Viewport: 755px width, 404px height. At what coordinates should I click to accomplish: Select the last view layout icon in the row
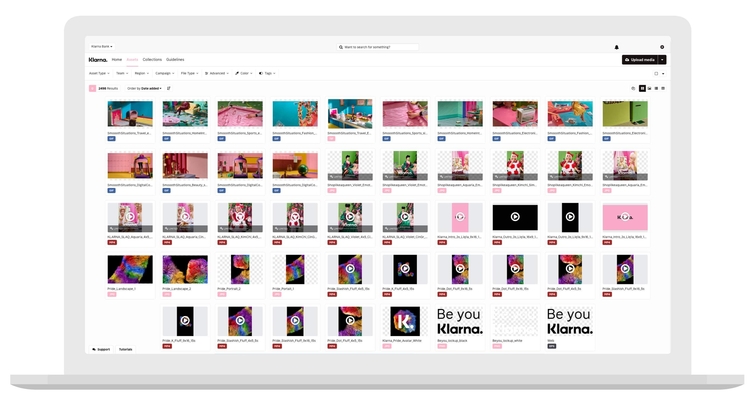click(x=663, y=89)
